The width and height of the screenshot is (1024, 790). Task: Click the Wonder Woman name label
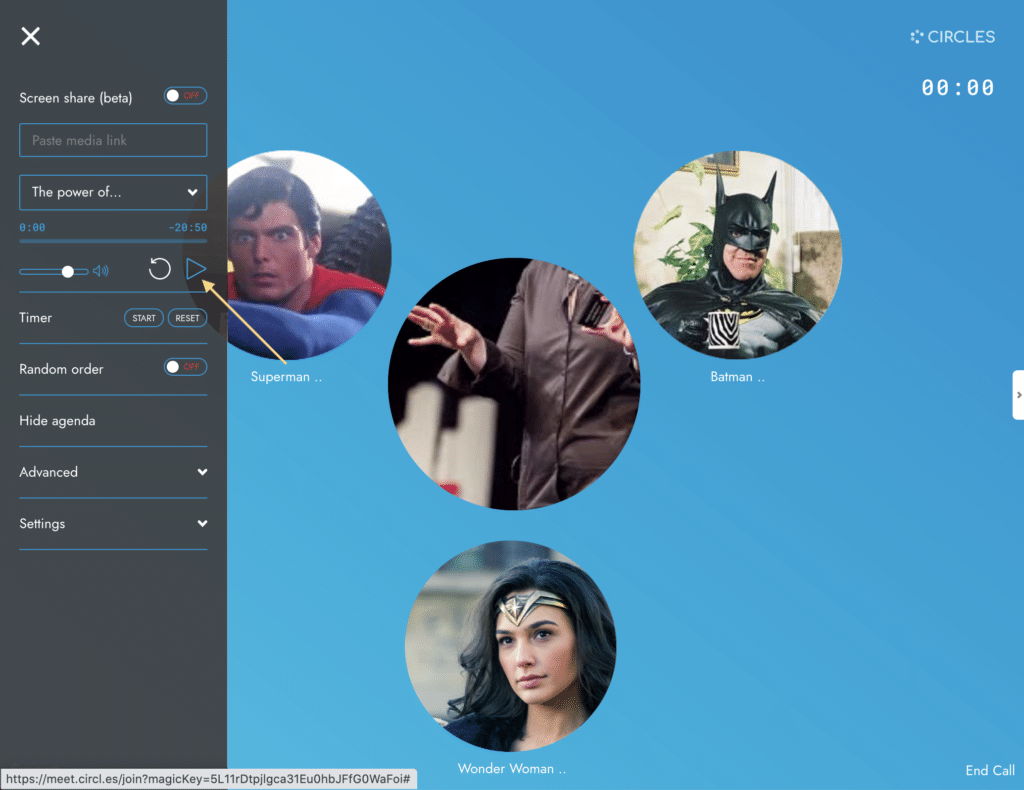pyautogui.click(x=511, y=768)
